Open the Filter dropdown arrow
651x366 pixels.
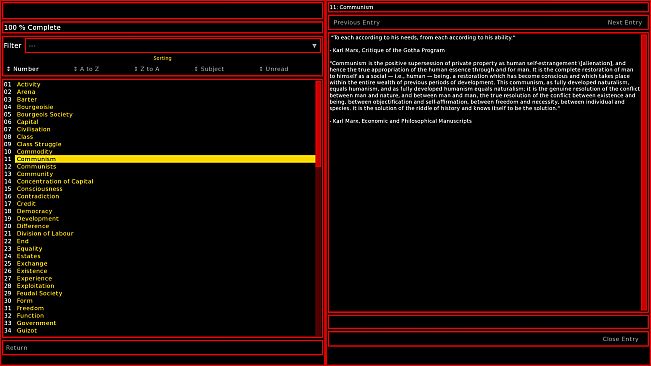point(314,46)
